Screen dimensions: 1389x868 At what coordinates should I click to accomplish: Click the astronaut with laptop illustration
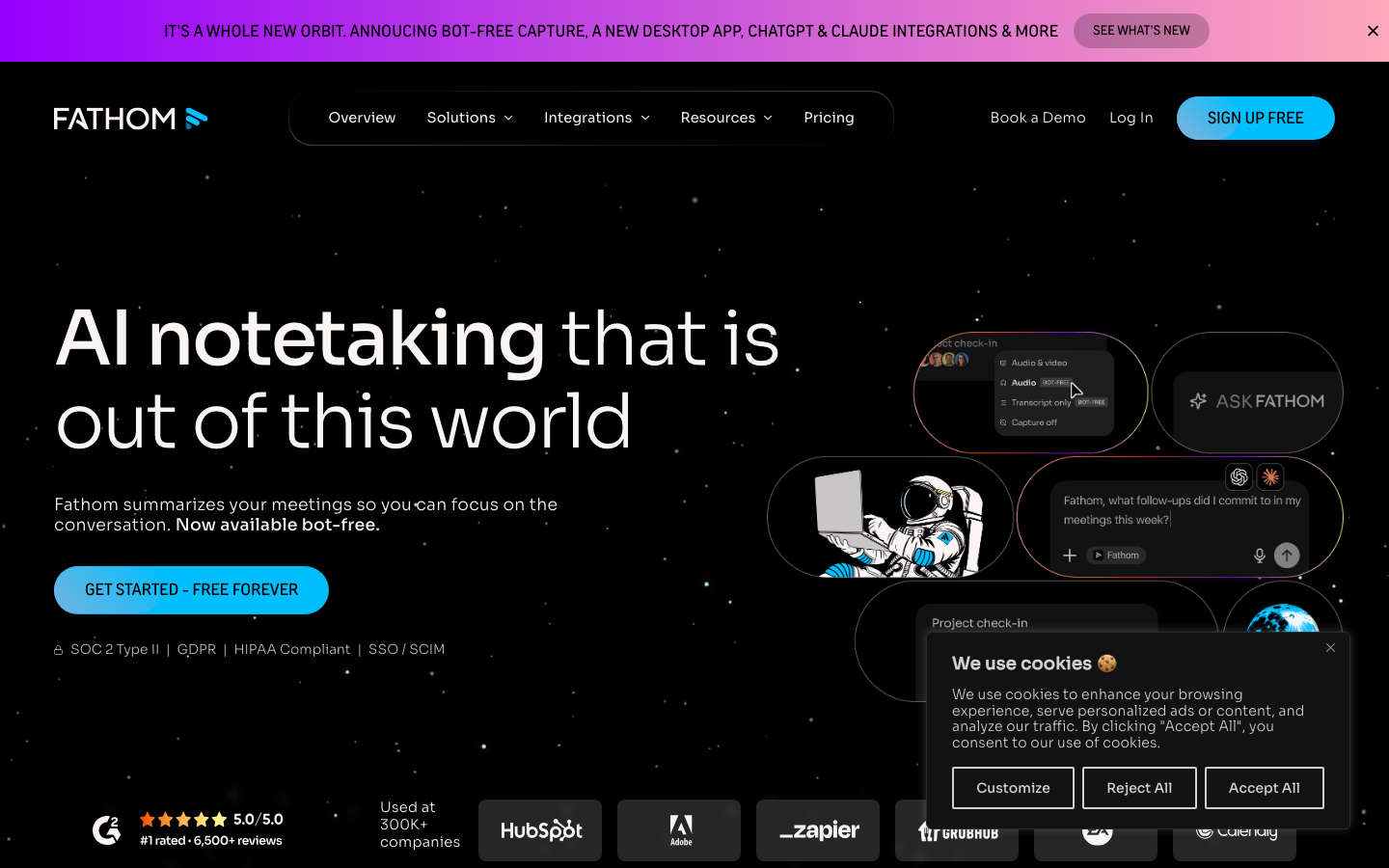[890, 518]
